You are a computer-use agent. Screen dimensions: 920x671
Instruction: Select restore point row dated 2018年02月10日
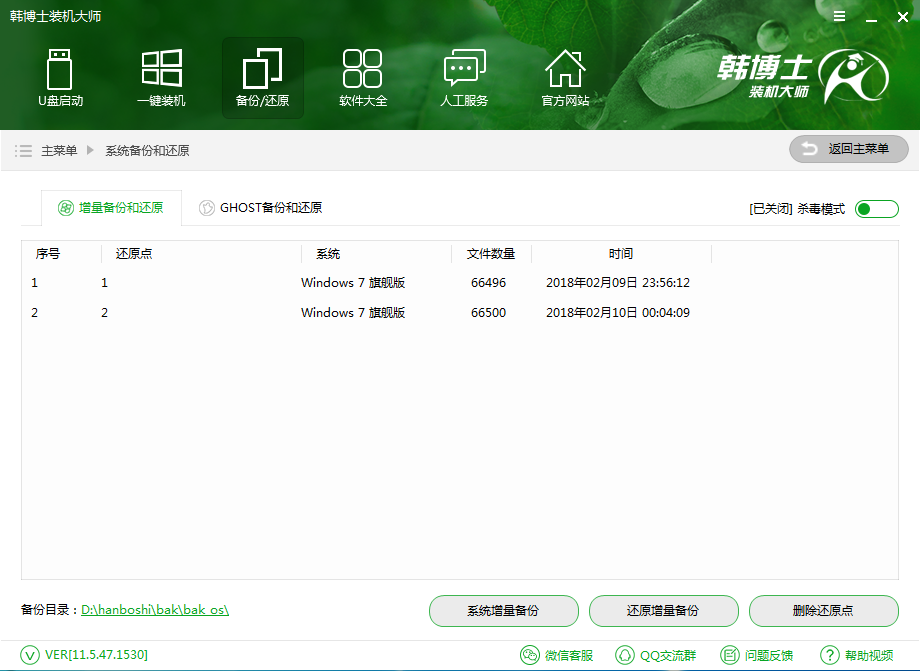tap(400, 312)
